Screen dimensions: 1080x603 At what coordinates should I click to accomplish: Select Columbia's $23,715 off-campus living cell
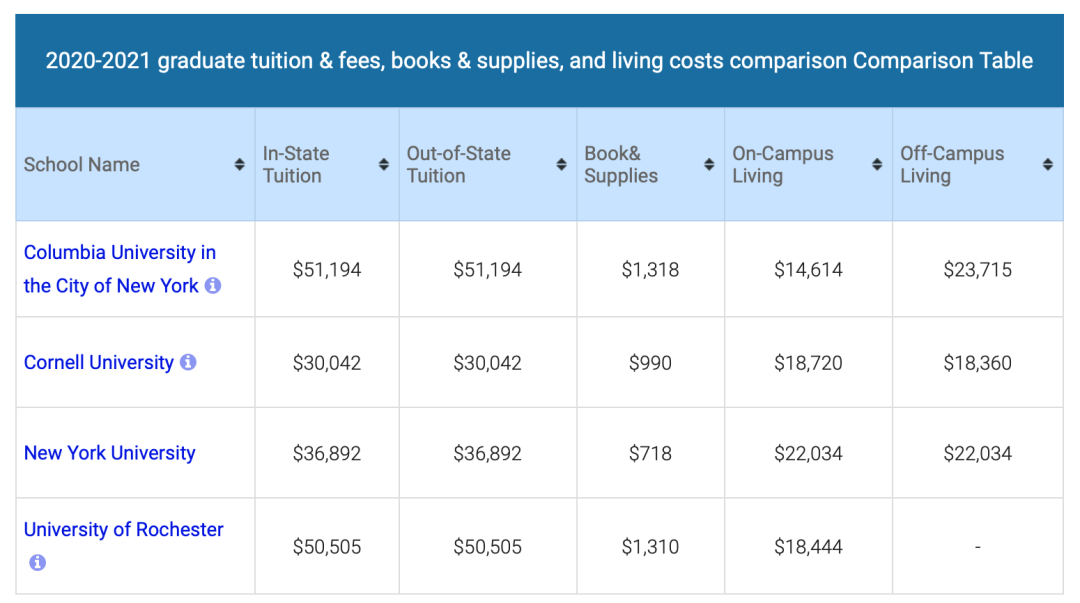click(977, 269)
